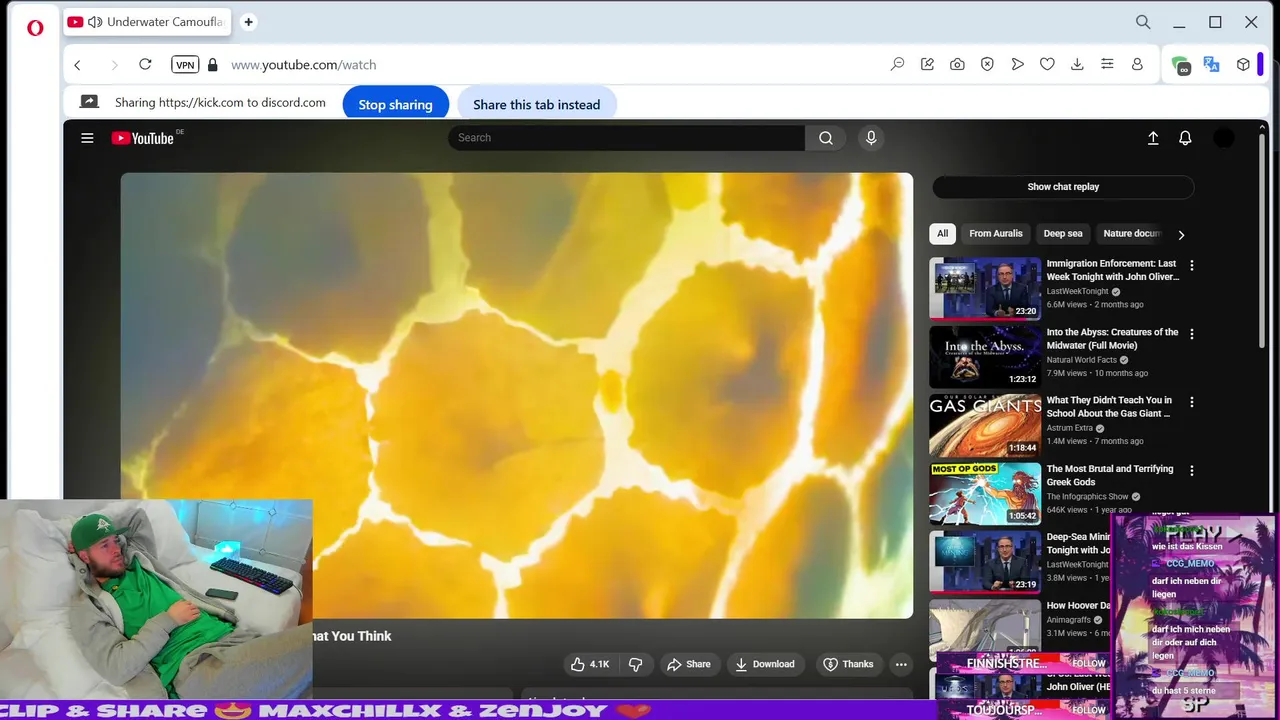Open Most Brutal Greek Gods video title
Viewport: 1280px width, 720px height.
(x=1110, y=475)
